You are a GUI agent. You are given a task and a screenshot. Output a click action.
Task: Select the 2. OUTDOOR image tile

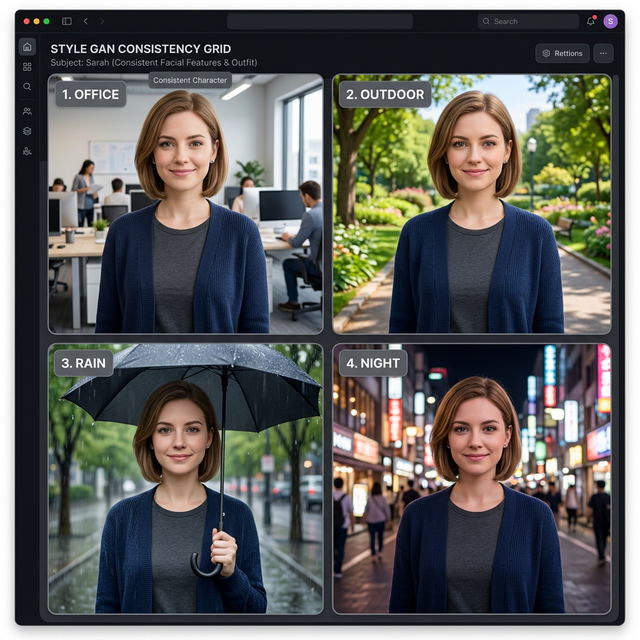coord(471,204)
